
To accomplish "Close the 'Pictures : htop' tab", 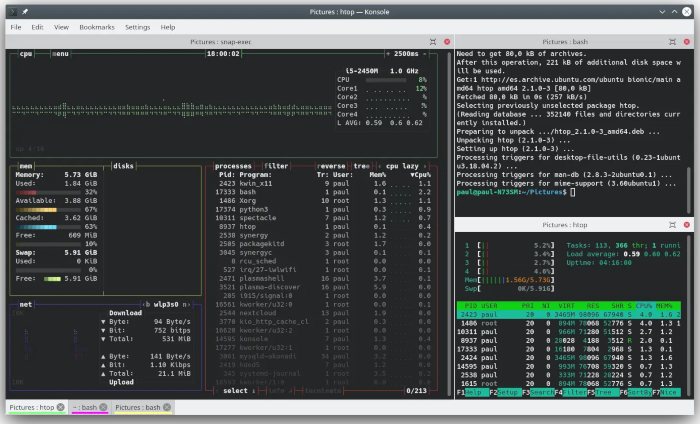I will click(x=61, y=408).
